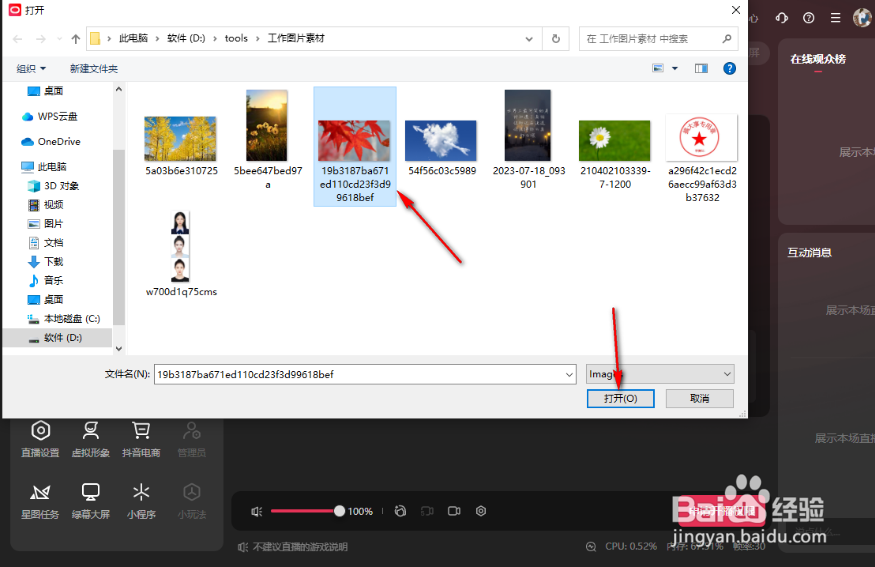The image size is (875, 567).
Task: Click the 取消 cancel button
Action: pyautogui.click(x=700, y=398)
